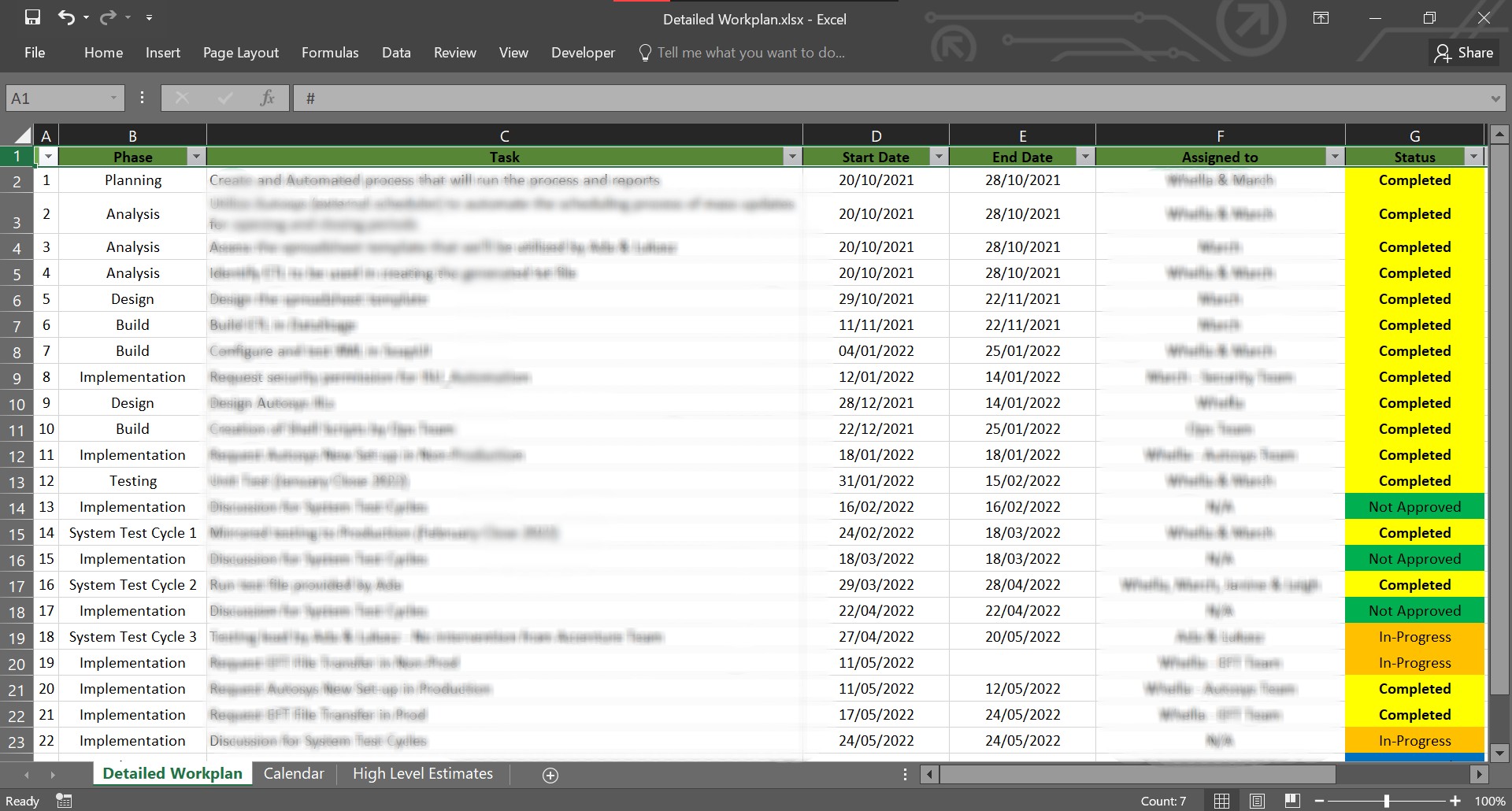Switch to Page Layout view
The image size is (1512, 811).
pyautogui.click(x=1257, y=801)
